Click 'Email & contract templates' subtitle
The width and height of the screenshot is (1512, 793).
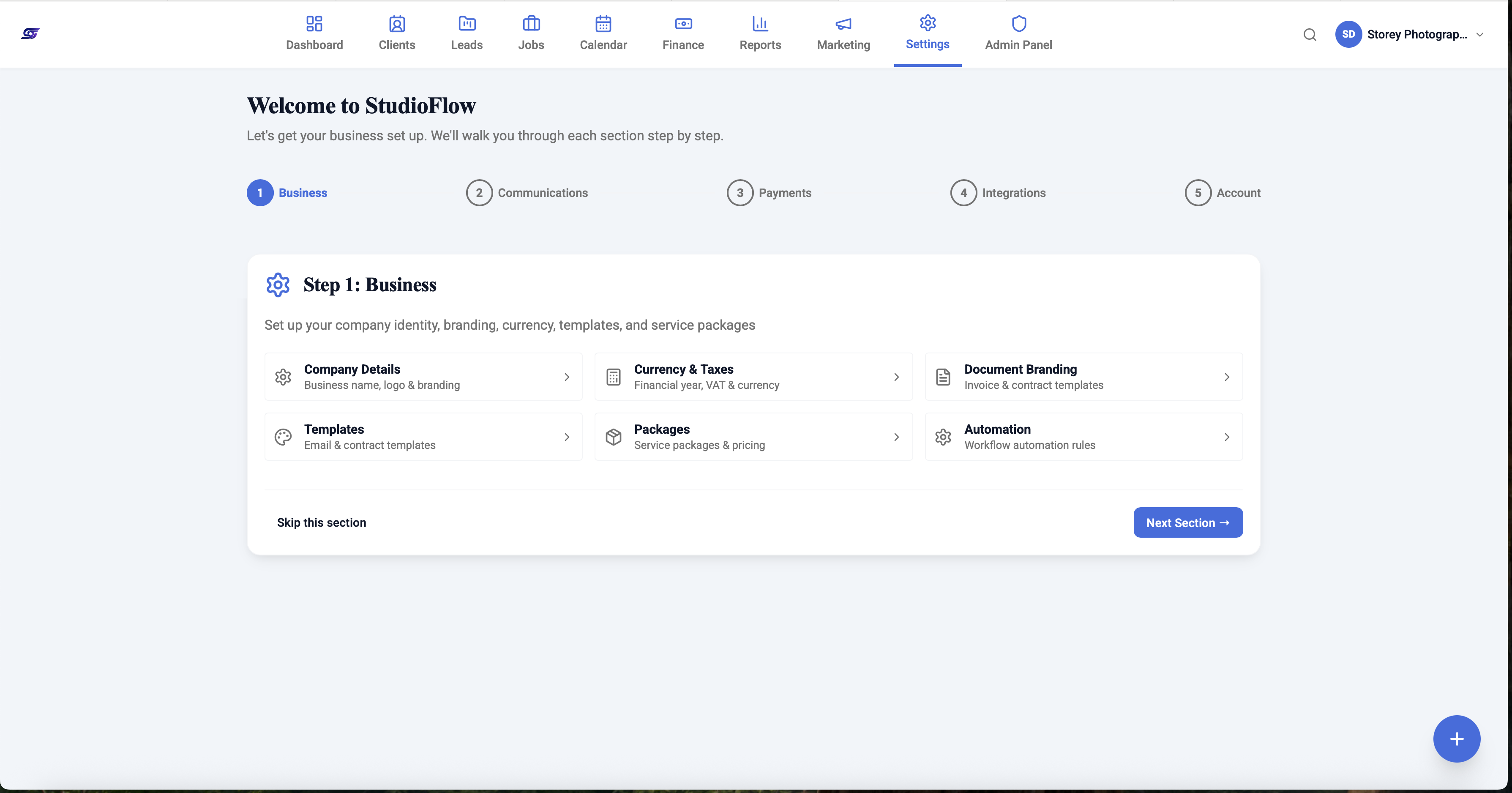[369, 445]
